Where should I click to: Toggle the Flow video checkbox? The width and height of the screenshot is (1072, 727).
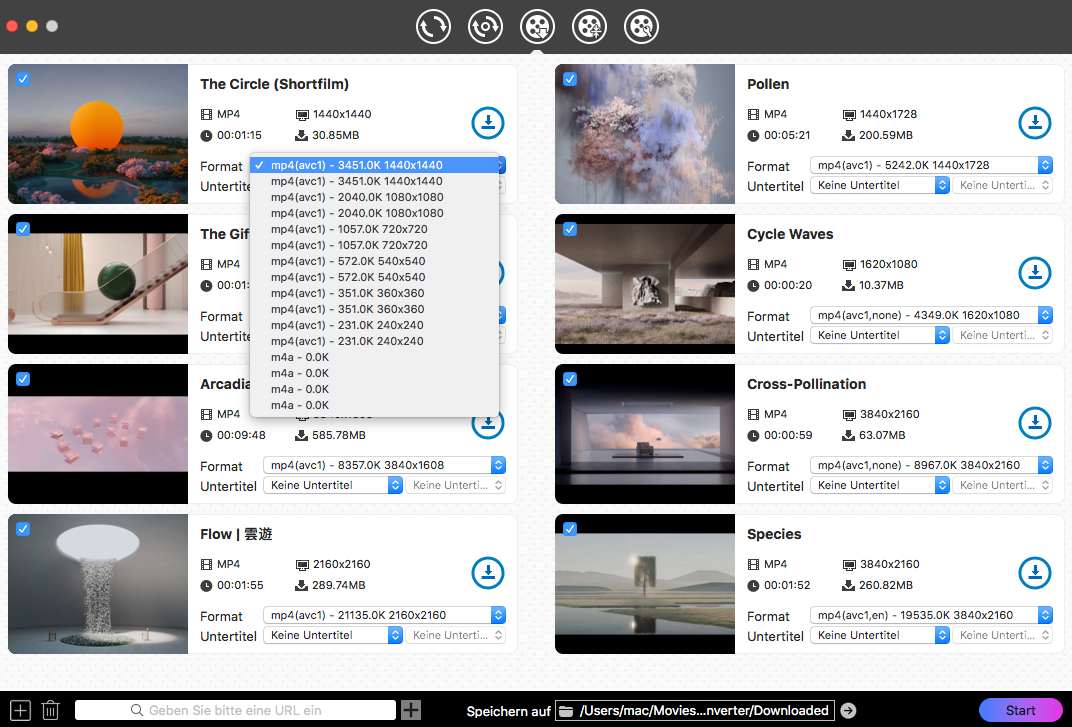pyautogui.click(x=23, y=529)
